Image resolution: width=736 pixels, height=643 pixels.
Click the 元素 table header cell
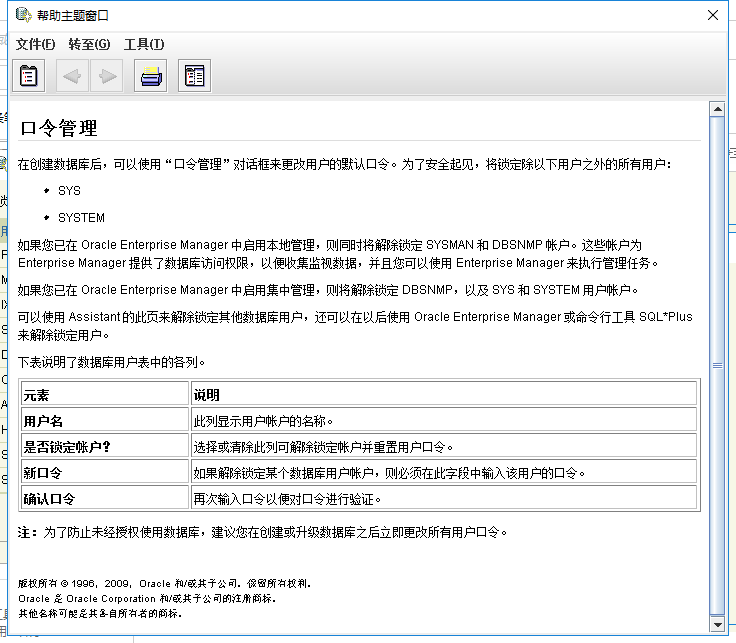pyautogui.click(x=105, y=395)
